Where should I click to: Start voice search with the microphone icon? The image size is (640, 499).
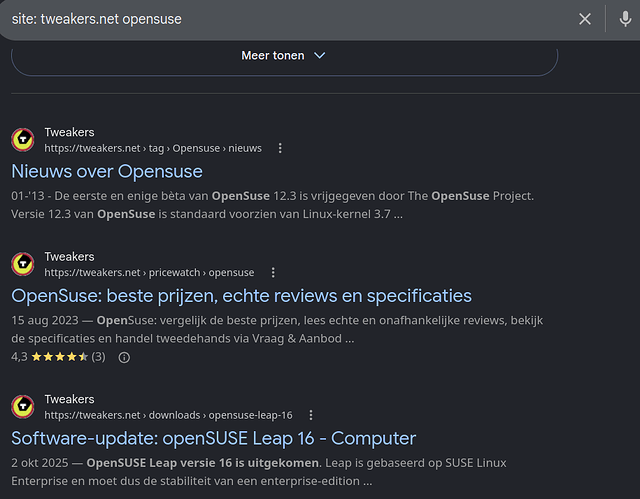(625, 19)
